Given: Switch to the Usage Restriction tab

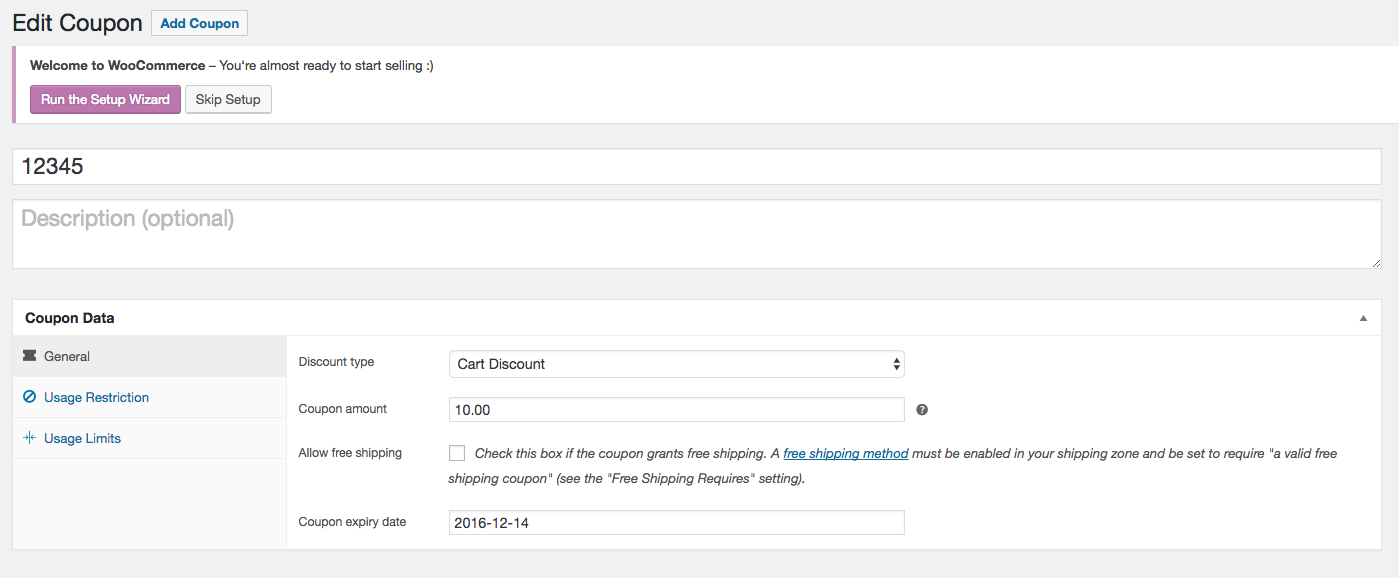Looking at the screenshot, I should [x=97, y=397].
